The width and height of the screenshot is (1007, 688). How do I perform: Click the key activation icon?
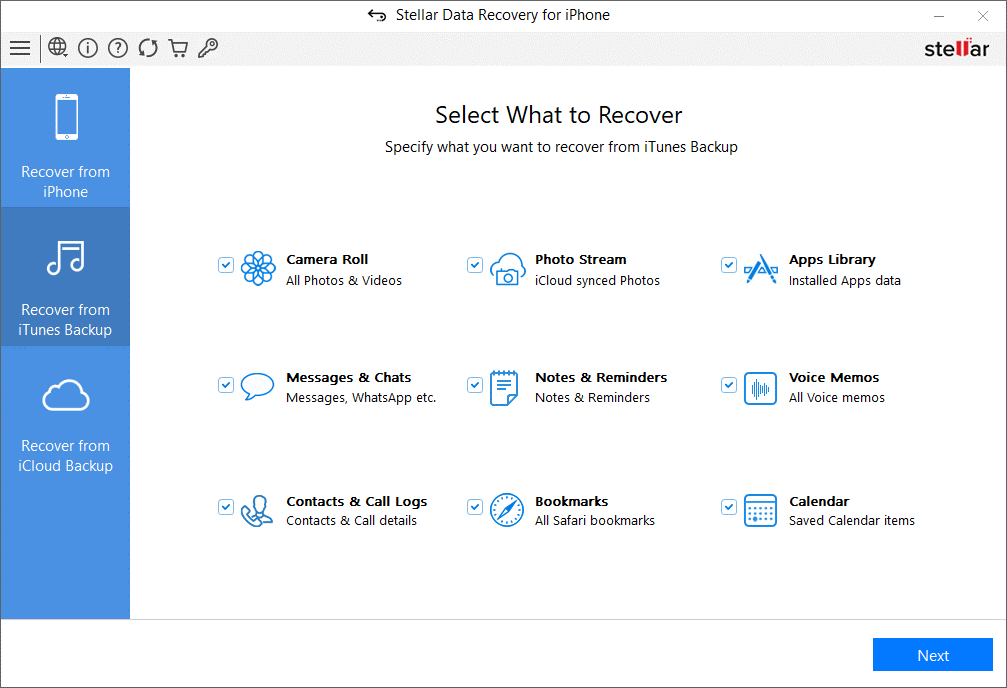(208, 48)
